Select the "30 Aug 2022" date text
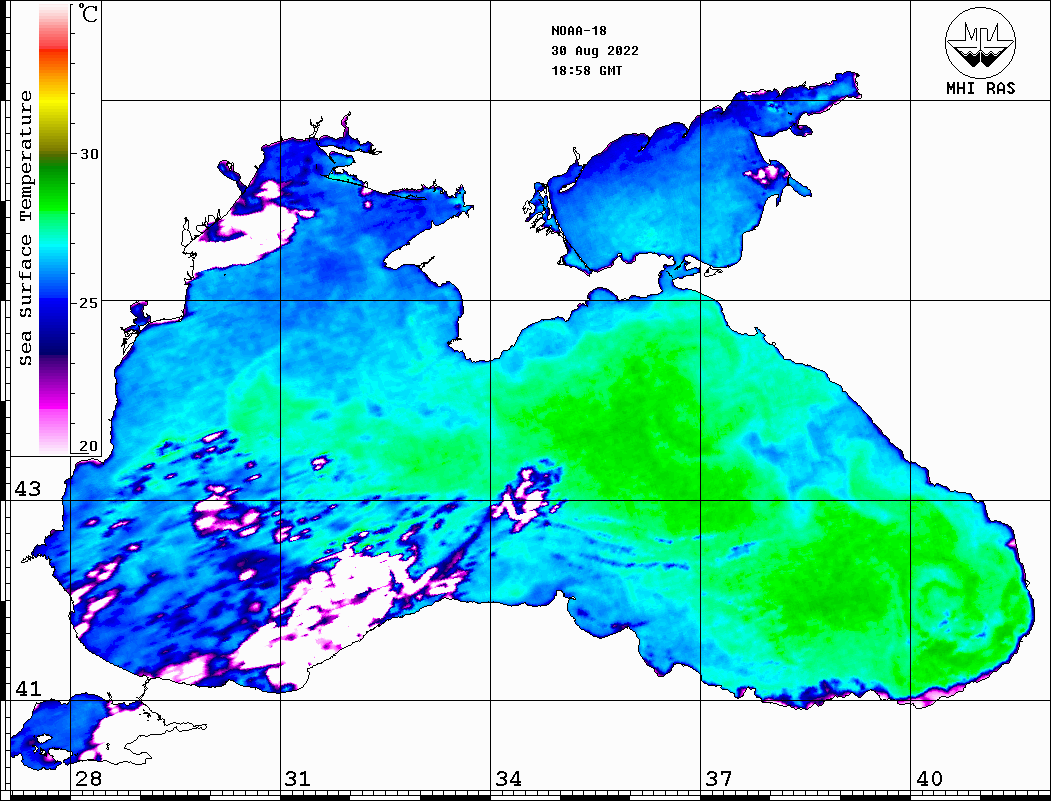Screen dimensions: 1051x801 click(x=595, y=51)
